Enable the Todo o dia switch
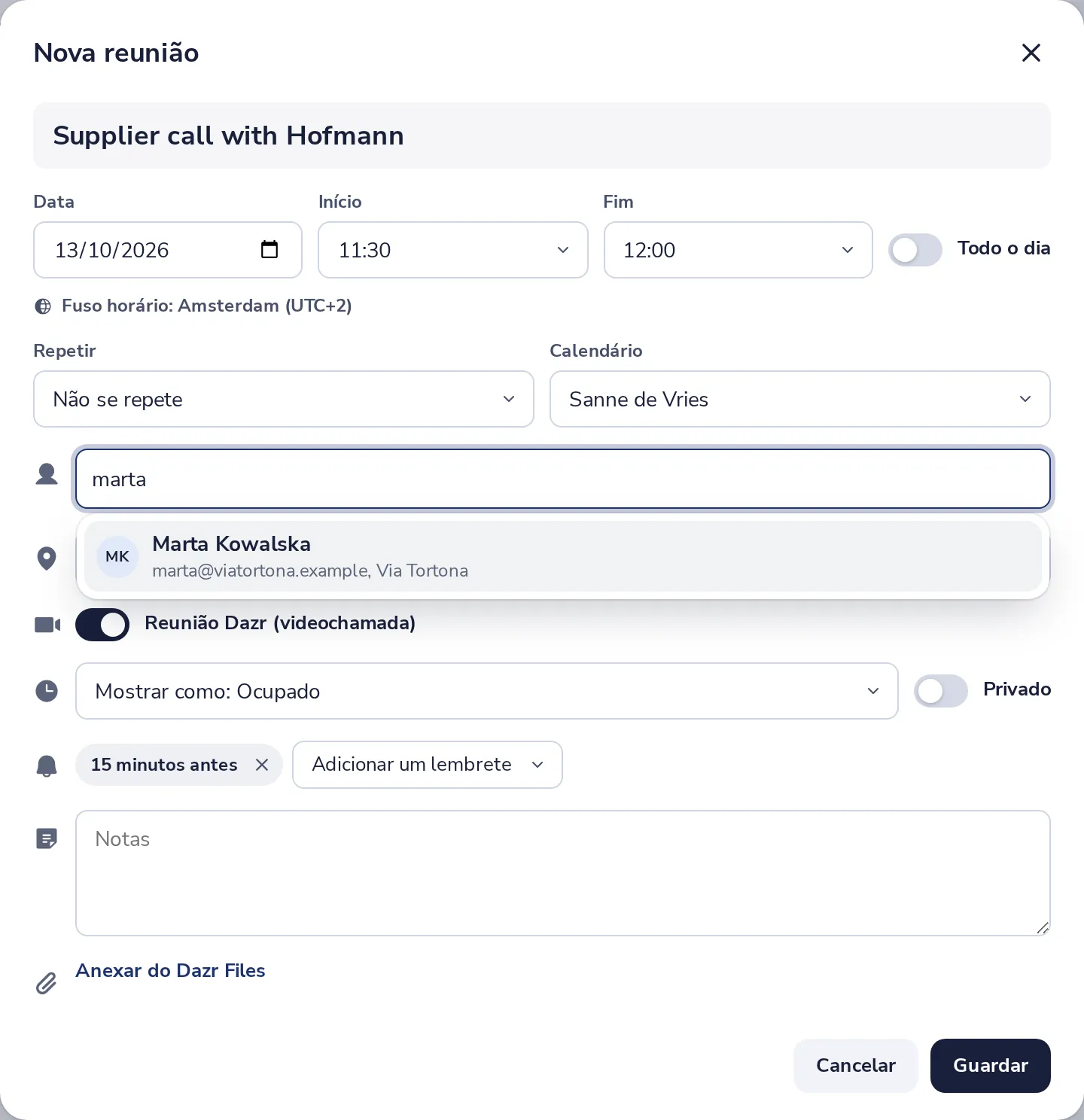 point(915,250)
